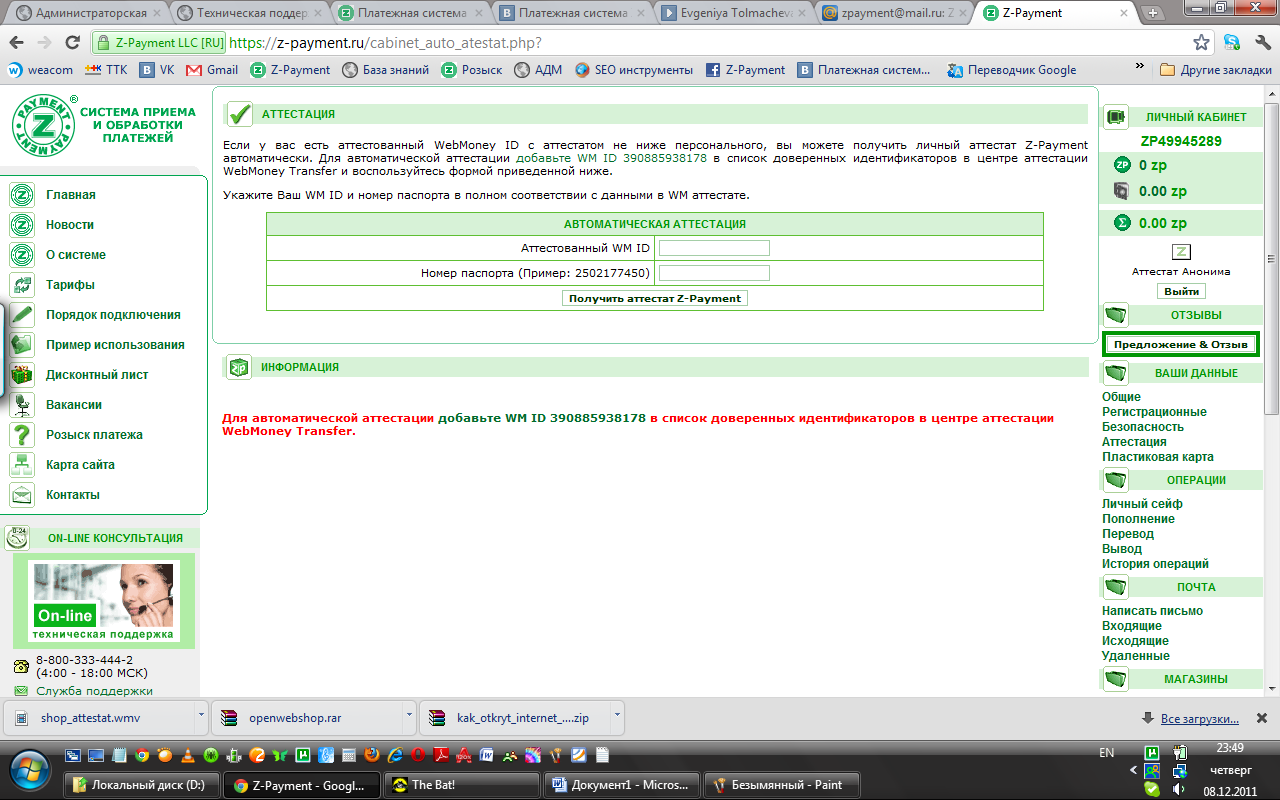Open the Удаленные mail link
Image resolution: width=1280 pixels, height=800 pixels.
coord(1136,656)
